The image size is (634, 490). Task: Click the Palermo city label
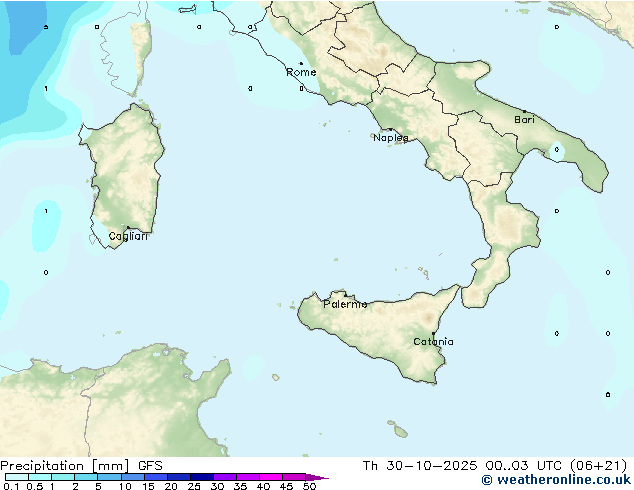coord(345,304)
